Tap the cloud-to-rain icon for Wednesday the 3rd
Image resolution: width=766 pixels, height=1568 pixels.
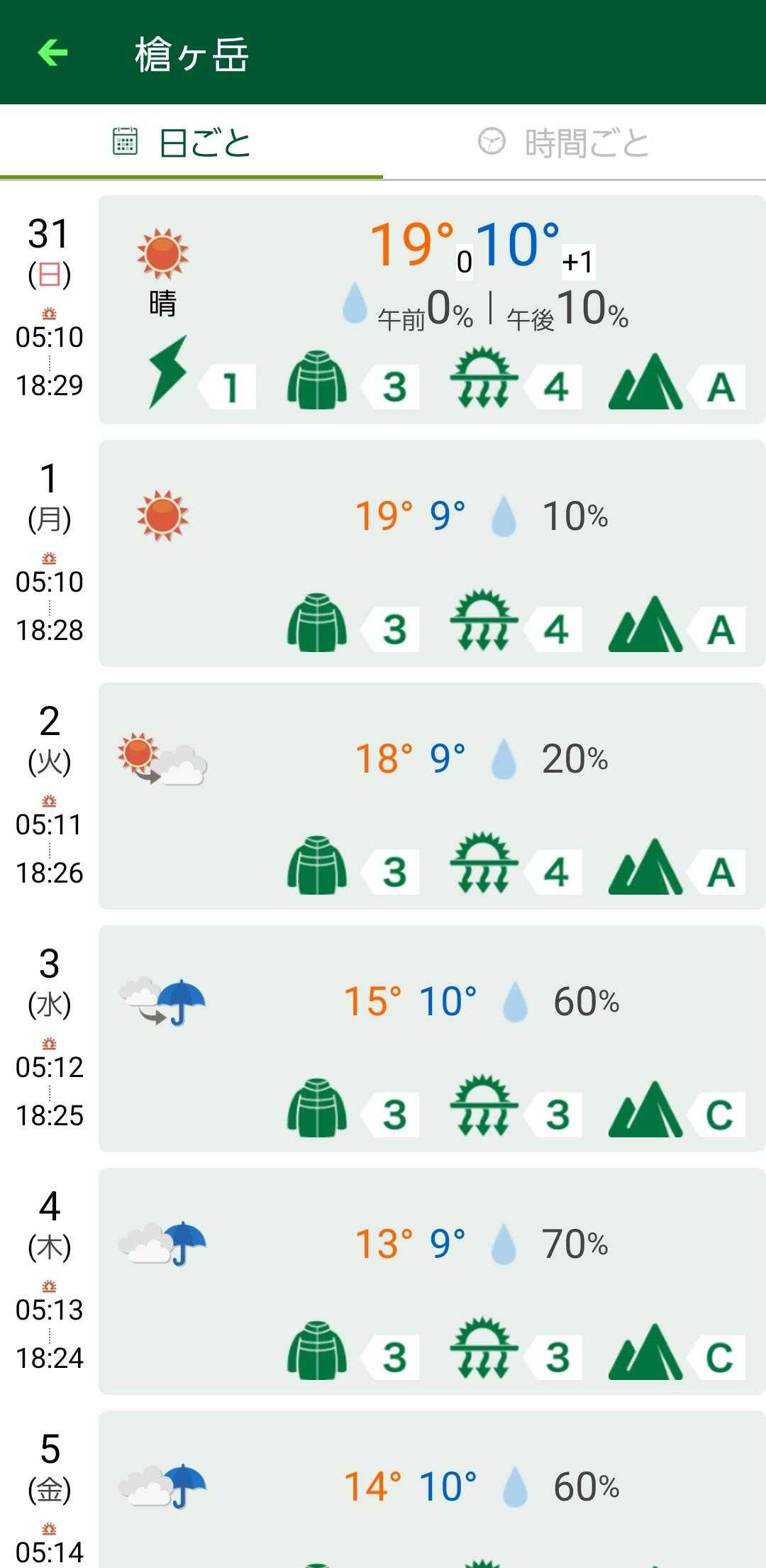pyautogui.click(x=162, y=1001)
